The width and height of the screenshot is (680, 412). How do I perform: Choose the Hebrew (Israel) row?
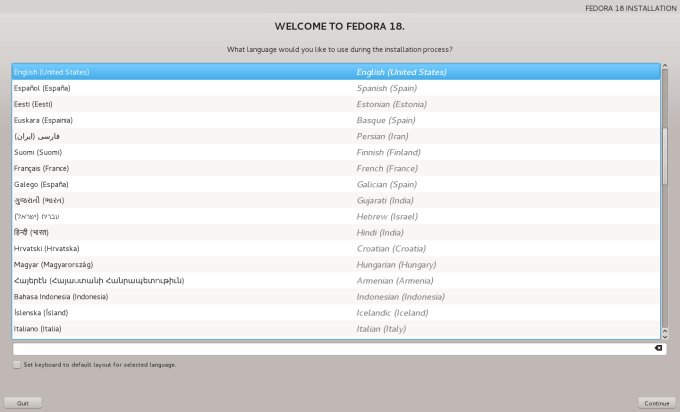point(336,216)
